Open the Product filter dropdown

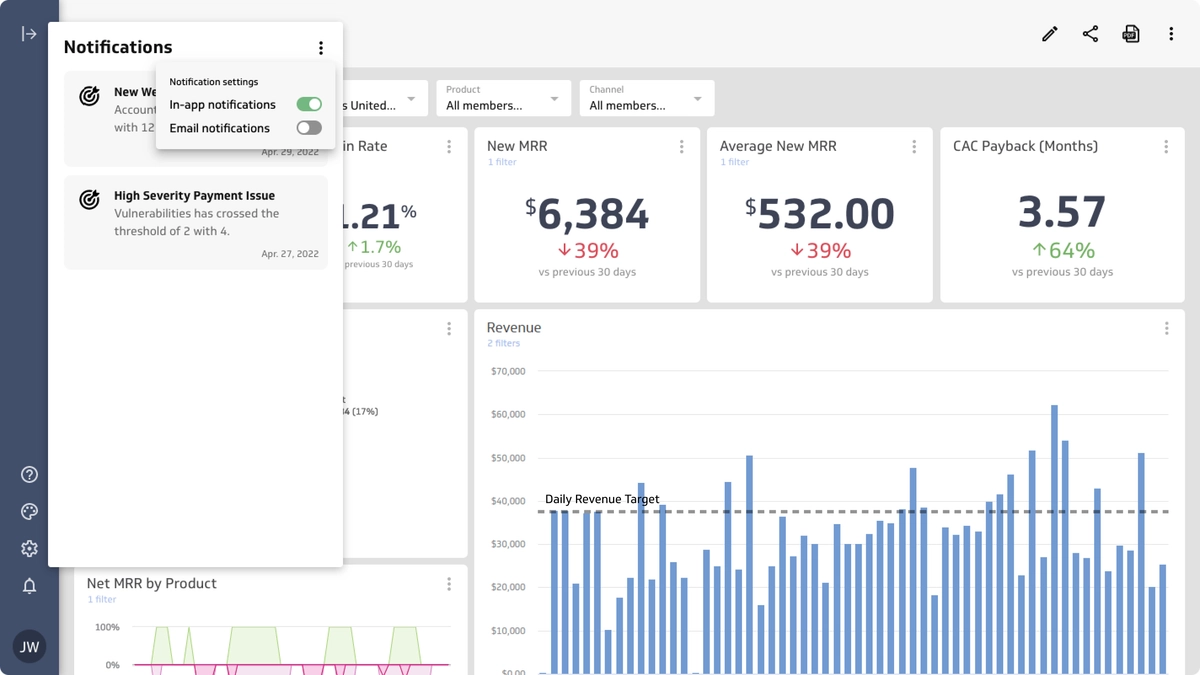pos(503,100)
